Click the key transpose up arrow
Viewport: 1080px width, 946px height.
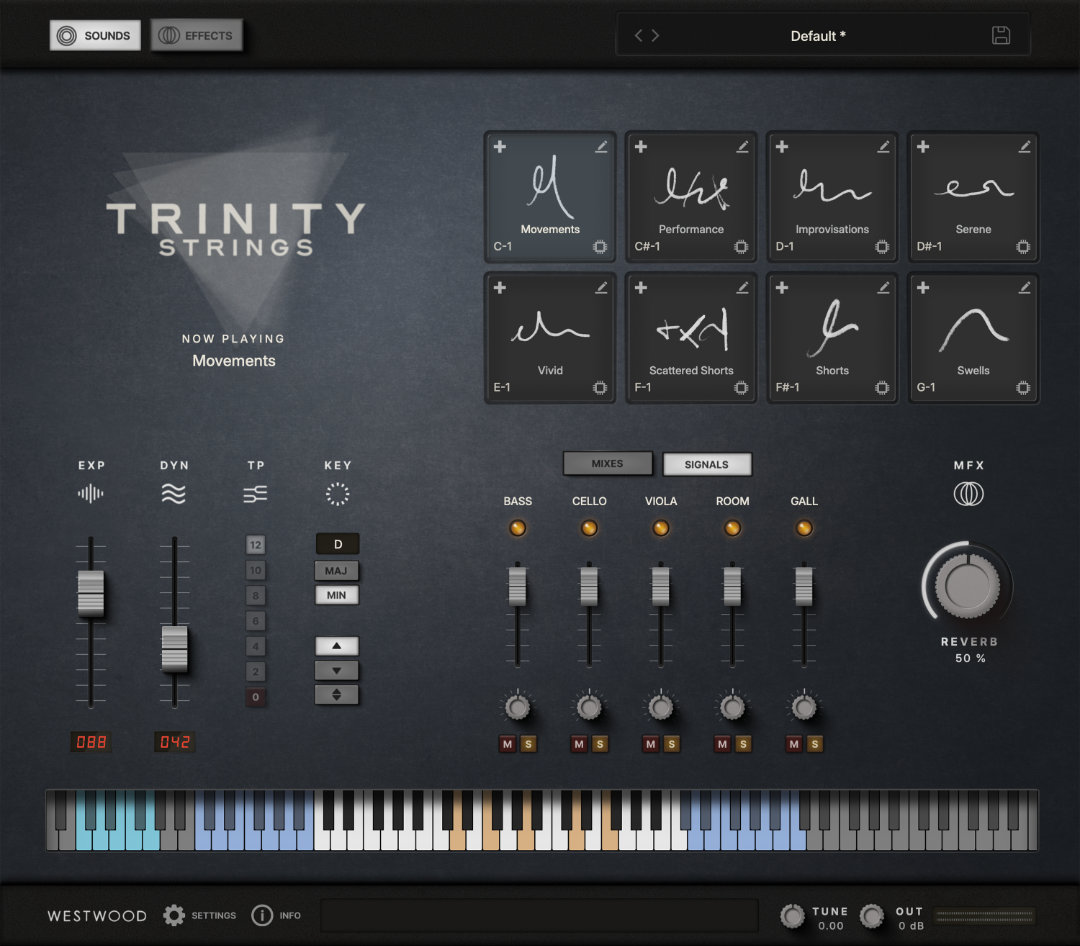click(x=337, y=646)
